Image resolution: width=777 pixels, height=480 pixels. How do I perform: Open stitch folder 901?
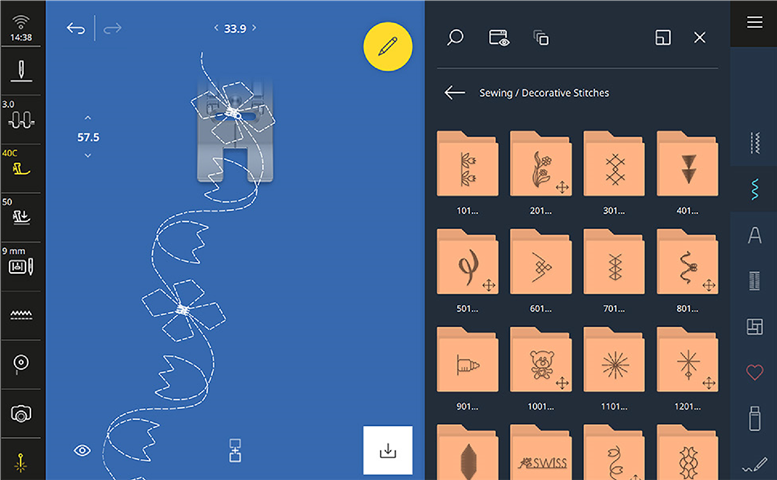[467, 360]
